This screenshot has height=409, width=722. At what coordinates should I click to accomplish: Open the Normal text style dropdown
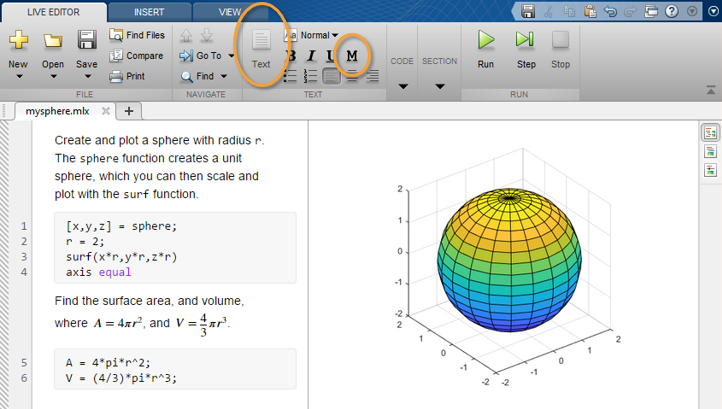pos(319,35)
